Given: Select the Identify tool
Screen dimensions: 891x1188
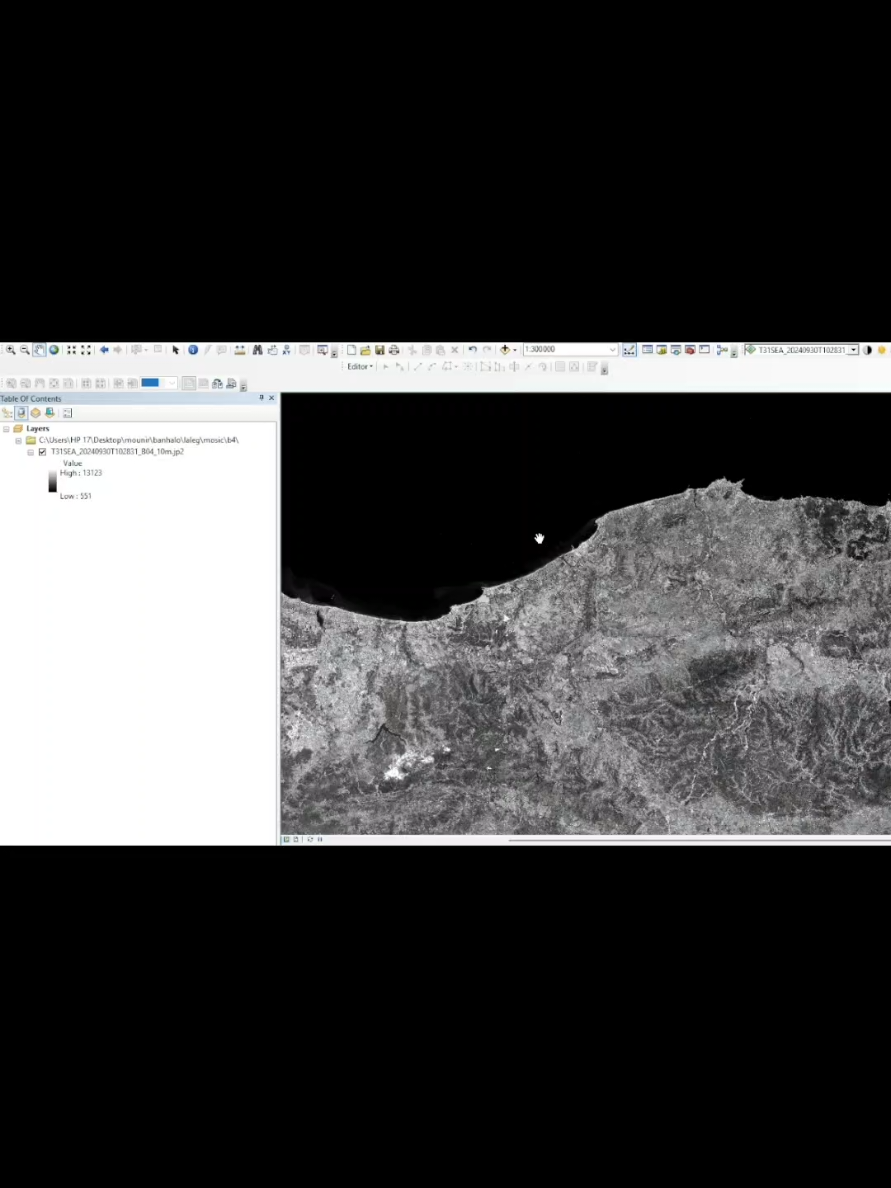Looking at the screenshot, I should click(192, 350).
